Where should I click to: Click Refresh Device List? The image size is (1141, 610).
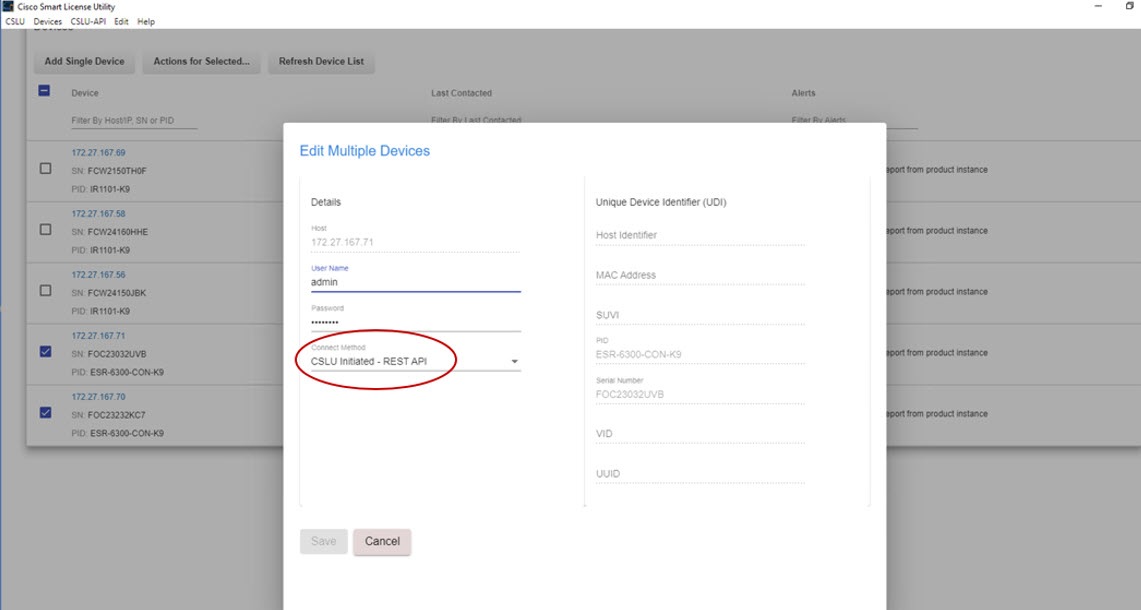point(321,61)
